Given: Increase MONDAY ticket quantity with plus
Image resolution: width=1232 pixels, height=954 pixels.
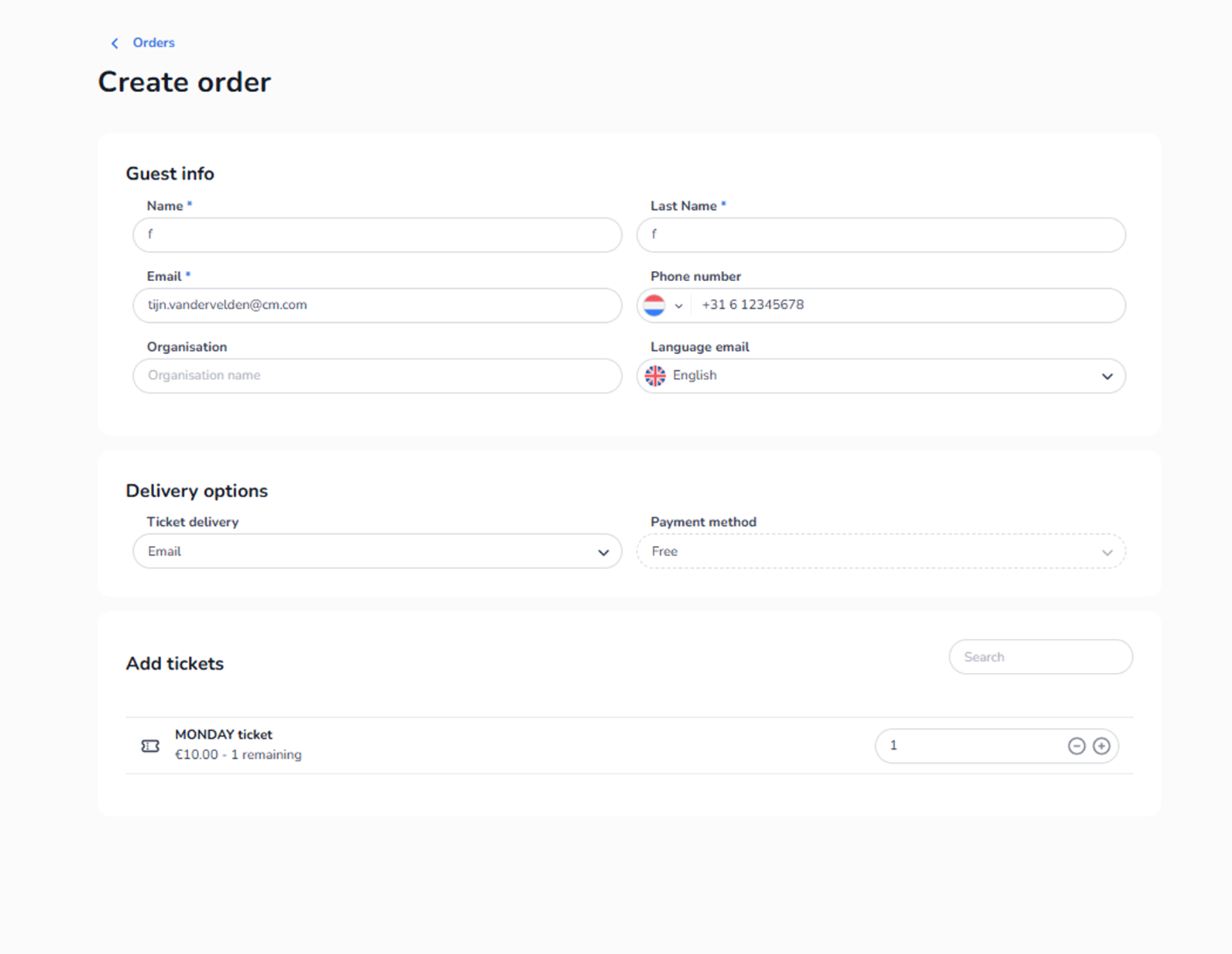Looking at the screenshot, I should 1101,746.
